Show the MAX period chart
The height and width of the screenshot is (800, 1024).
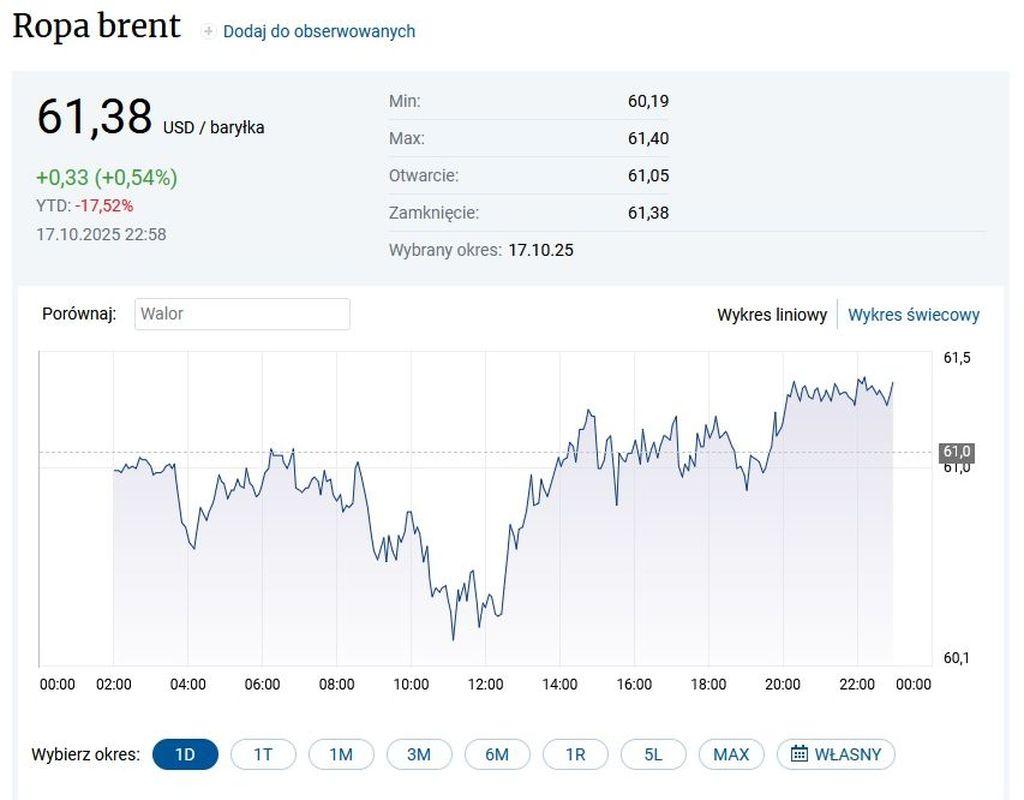[731, 754]
